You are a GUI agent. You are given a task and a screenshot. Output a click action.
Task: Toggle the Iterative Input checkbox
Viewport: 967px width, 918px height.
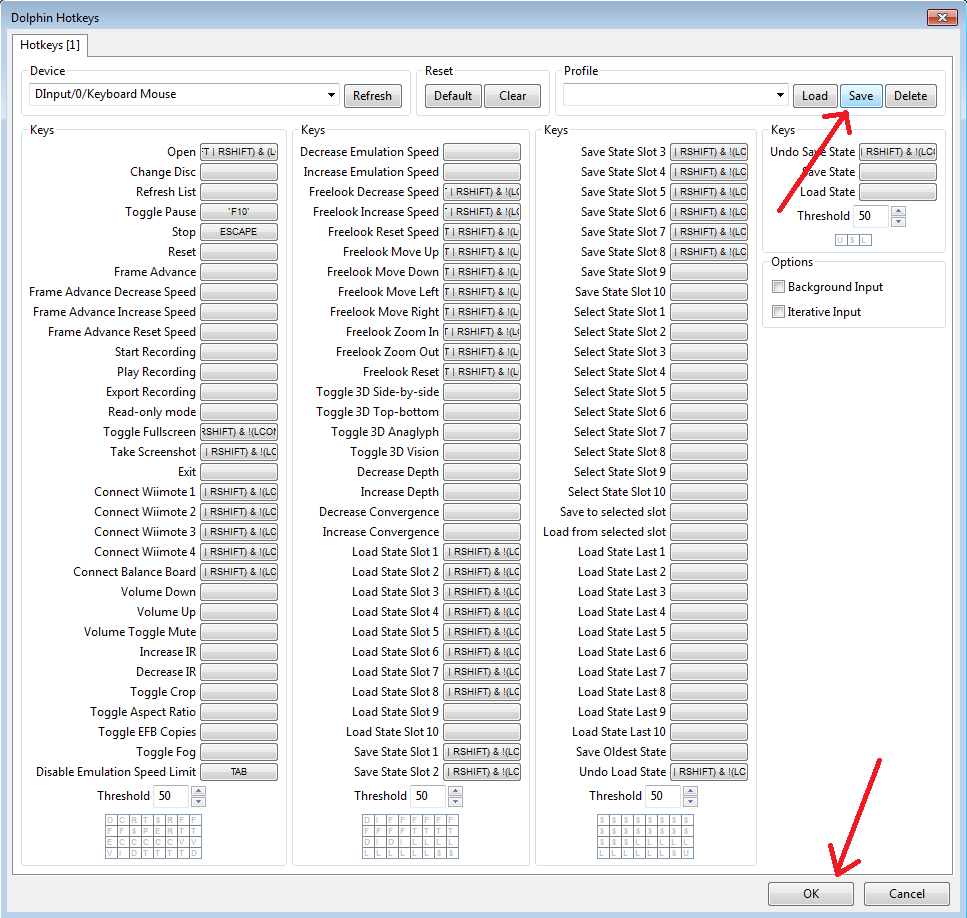pos(778,312)
